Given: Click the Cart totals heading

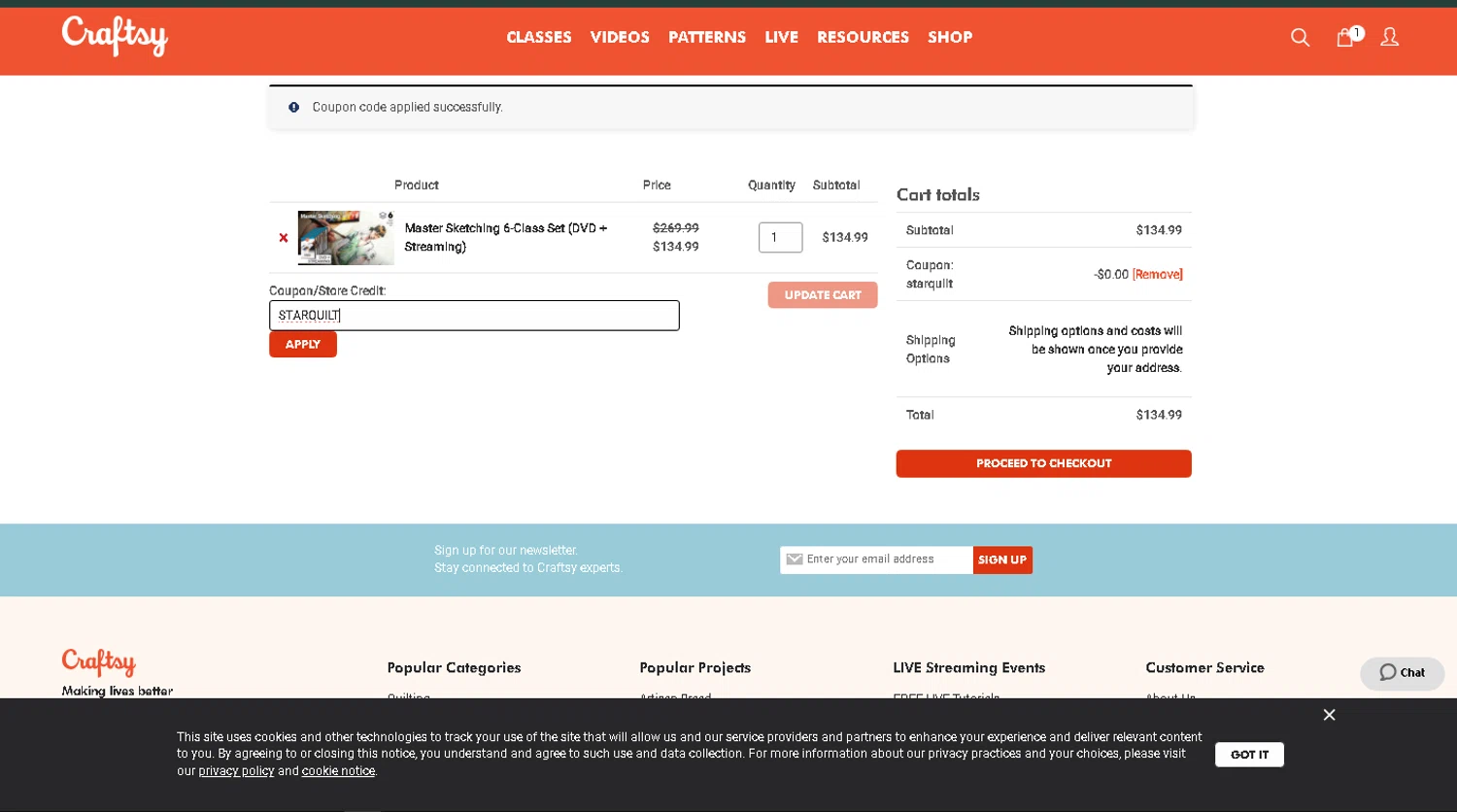Looking at the screenshot, I should (937, 194).
